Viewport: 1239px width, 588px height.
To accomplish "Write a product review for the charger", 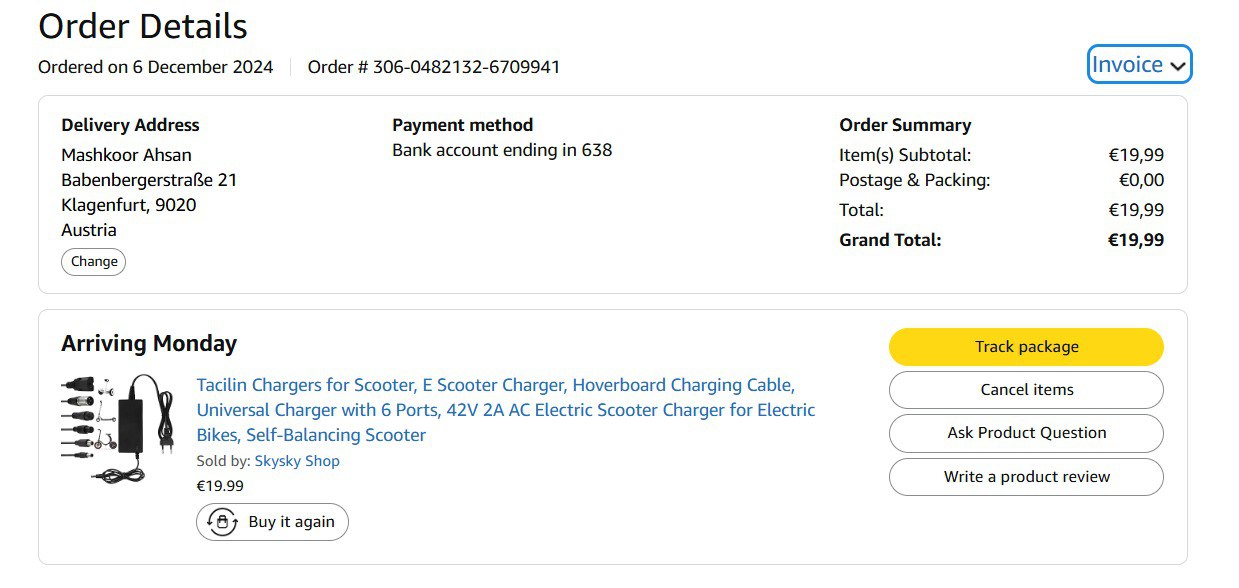I will click(1026, 477).
